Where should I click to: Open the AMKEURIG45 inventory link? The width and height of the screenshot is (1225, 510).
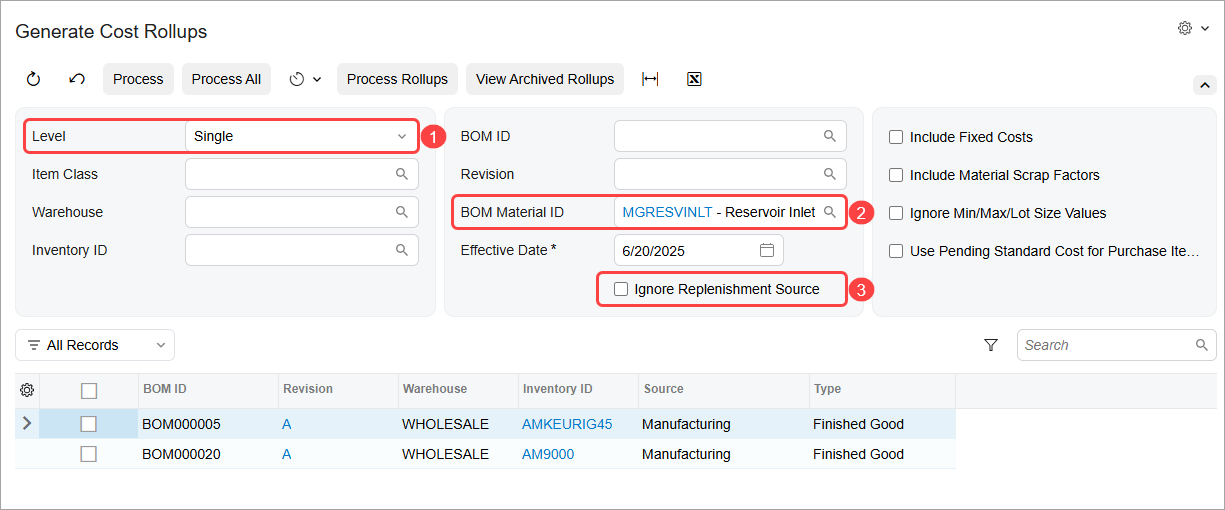click(x=566, y=424)
